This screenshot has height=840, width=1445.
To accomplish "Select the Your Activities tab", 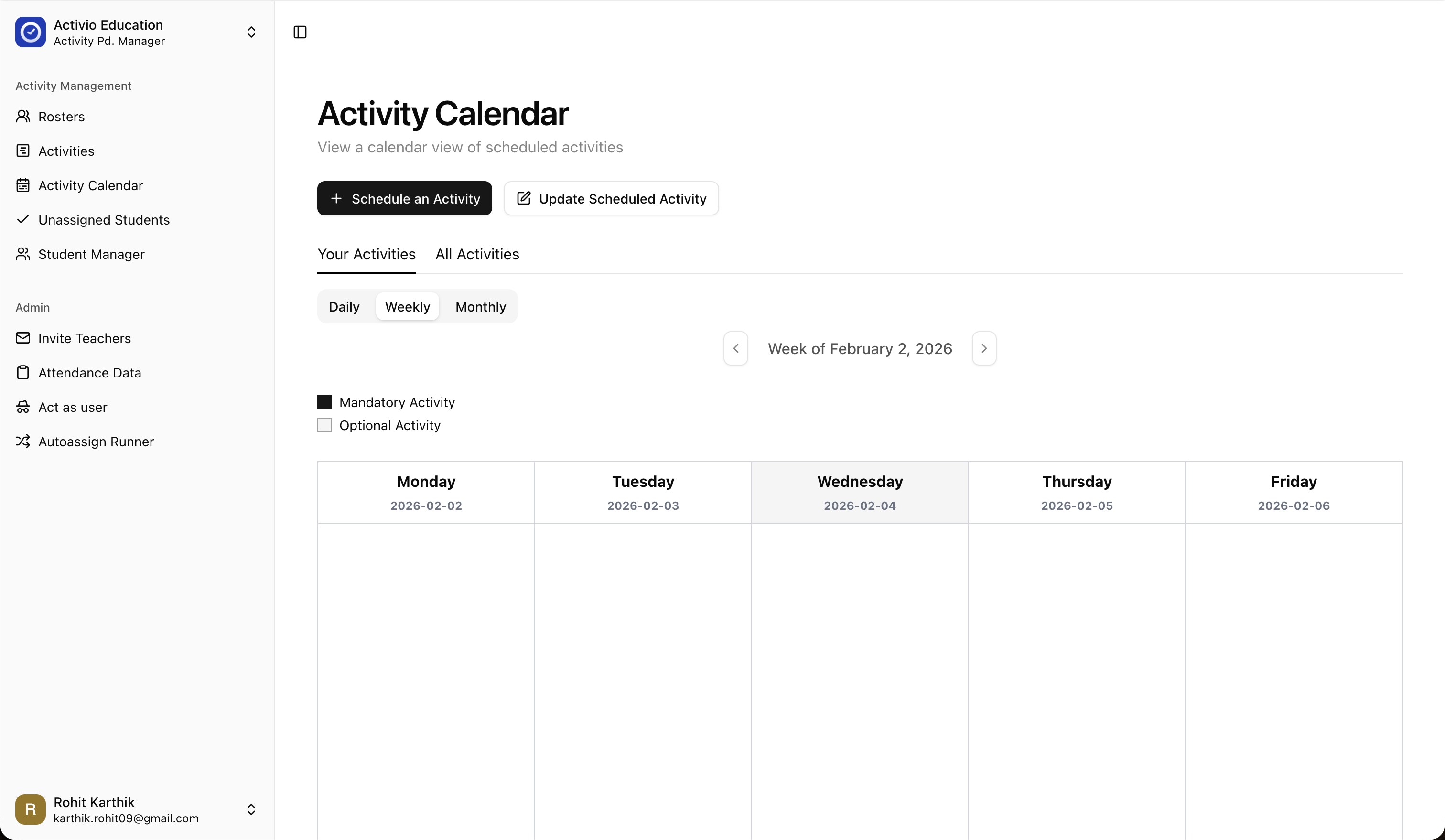I will pyautogui.click(x=367, y=254).
